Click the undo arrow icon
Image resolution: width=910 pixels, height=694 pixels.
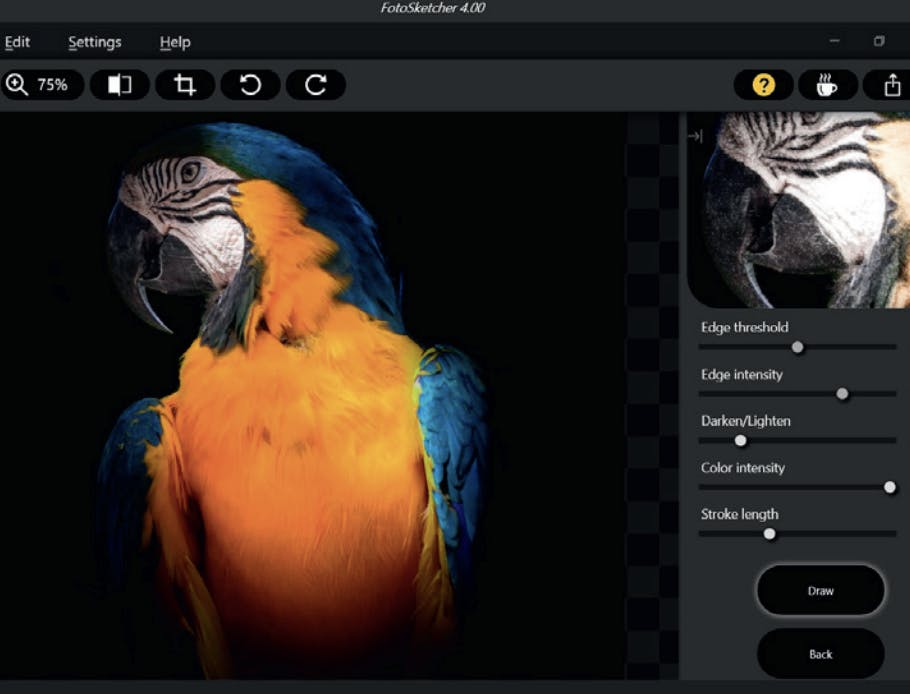251,85
